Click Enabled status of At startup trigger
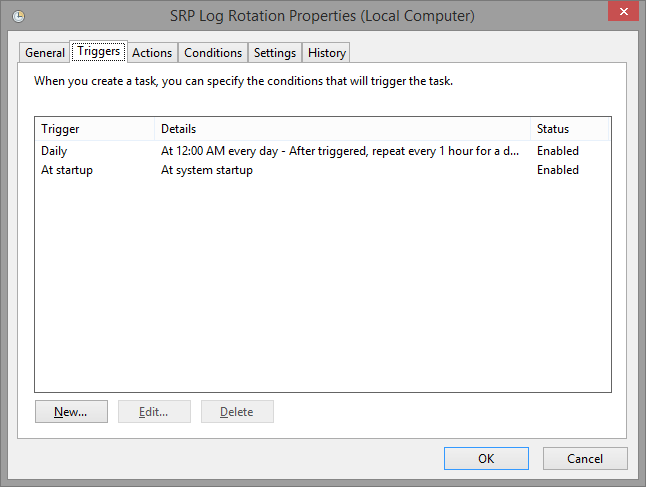 [x=557, y=170]
